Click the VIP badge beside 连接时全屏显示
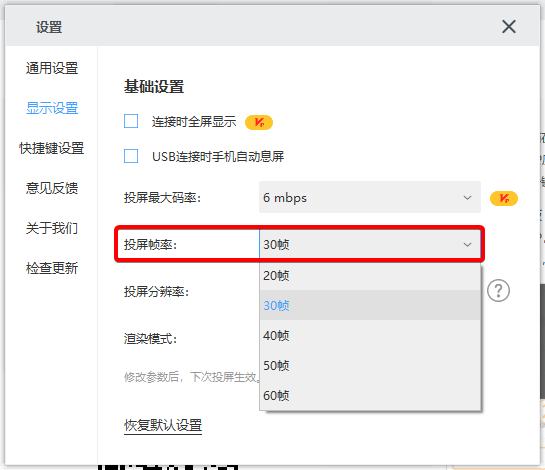Screen dimensions: 545x470 [x=259, y=122]
